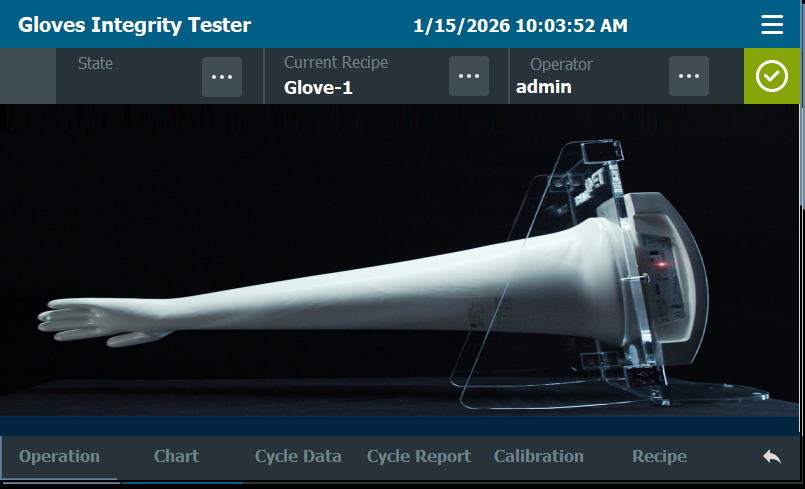This screenshot has width=805, height=489.
Task: Switch to the Operation tab
Action: tap(59, 456)
